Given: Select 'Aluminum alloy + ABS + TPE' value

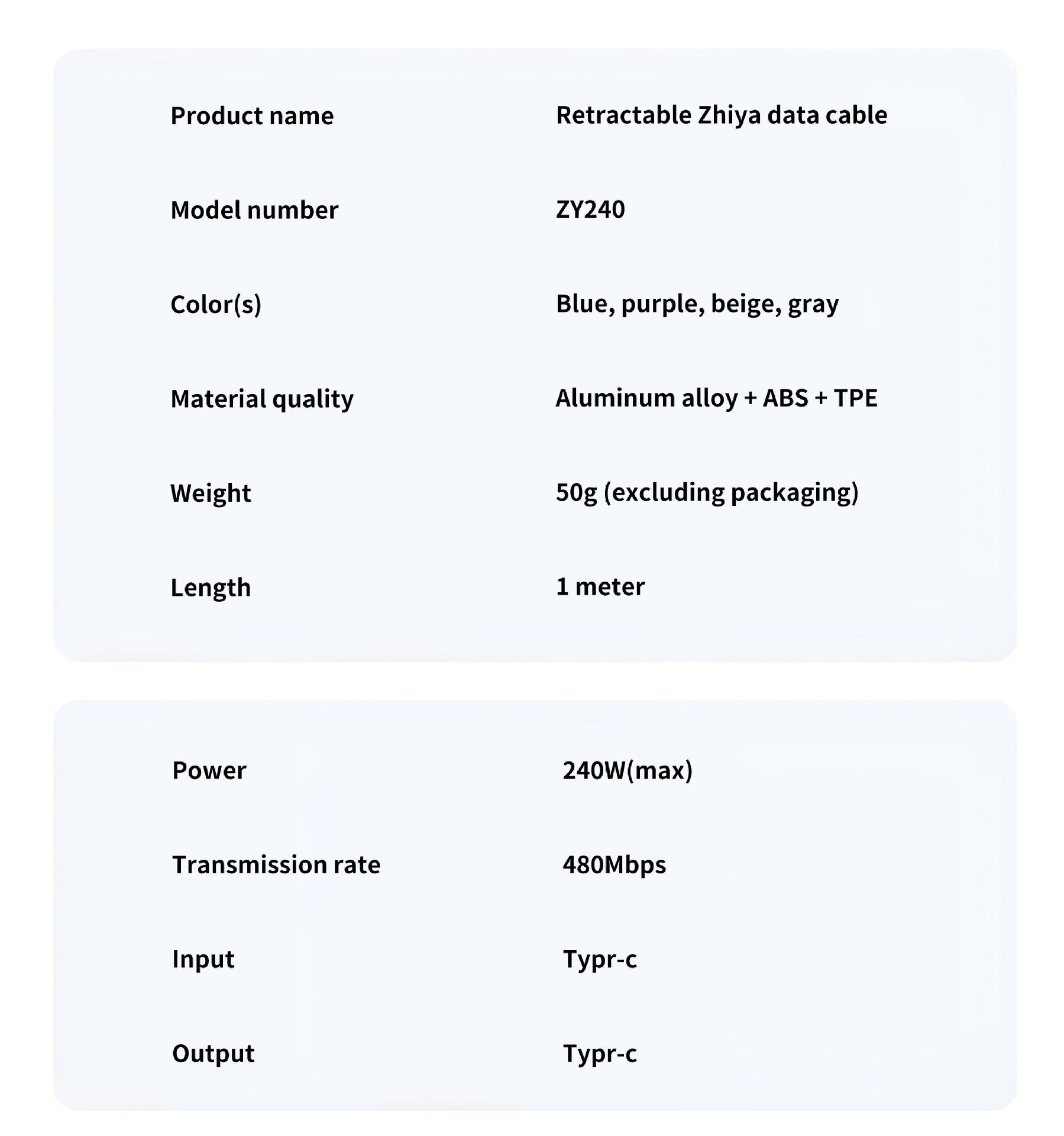Looking at the screenshot, I should [716, 398].
